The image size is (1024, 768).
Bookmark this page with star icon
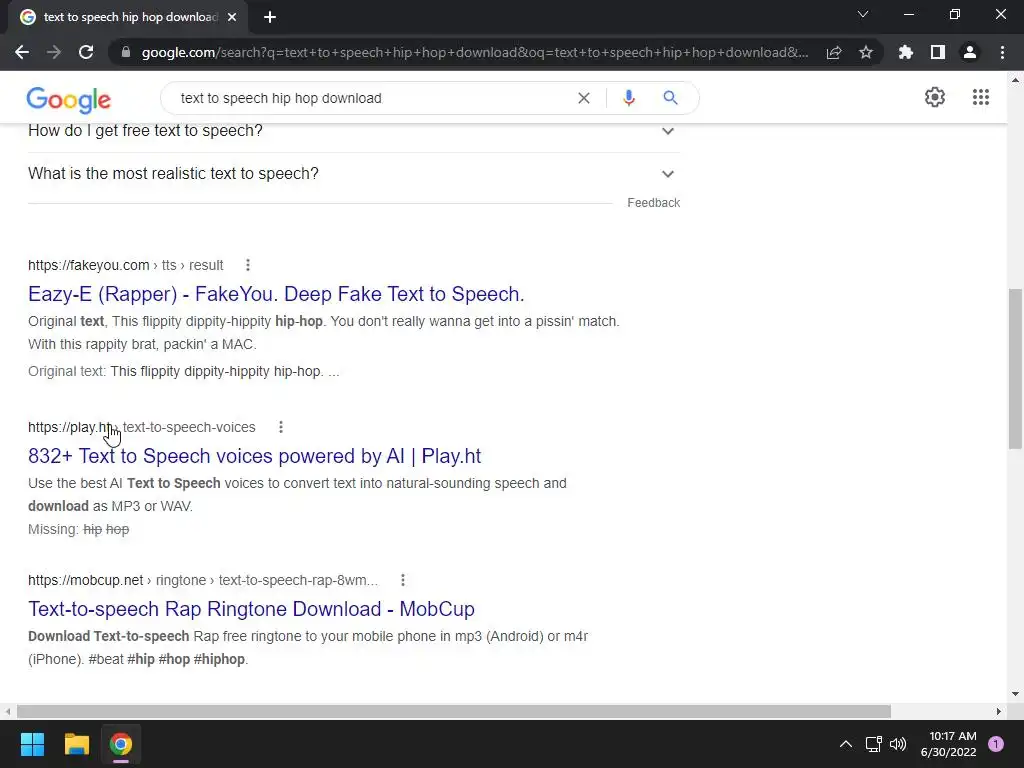tap(866, 52)
